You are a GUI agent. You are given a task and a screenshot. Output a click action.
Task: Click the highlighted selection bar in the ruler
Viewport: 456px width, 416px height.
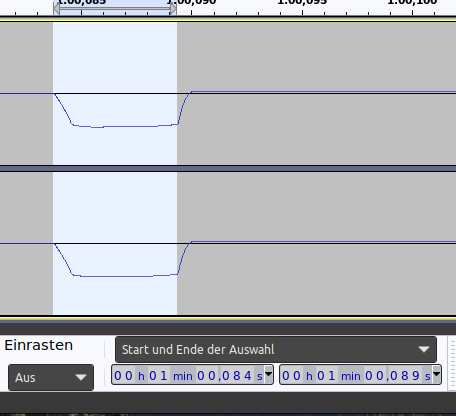(x=115, y=8)
